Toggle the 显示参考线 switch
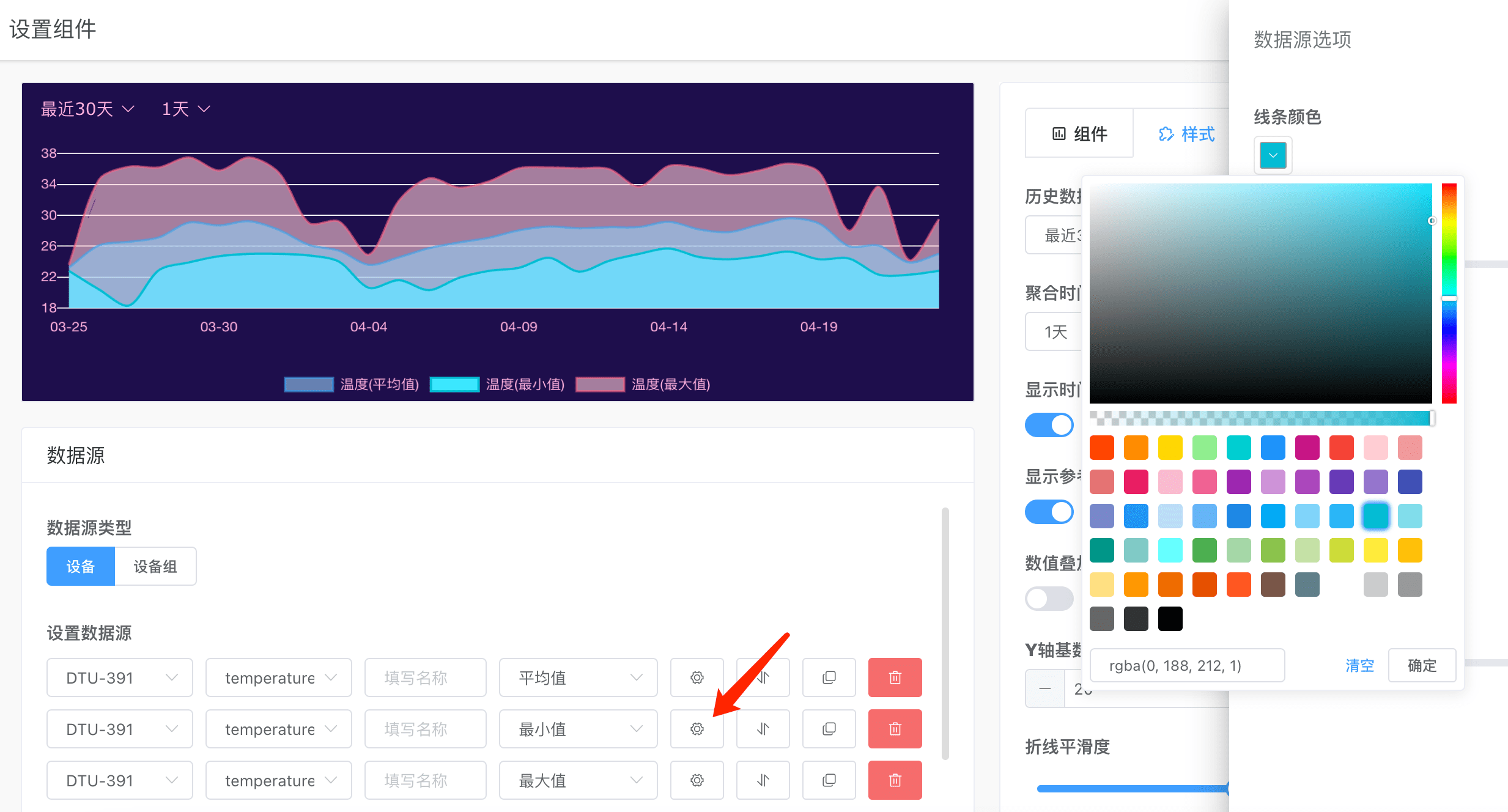Screen dimensions: 1508x812 click(x=1049, y=512)
